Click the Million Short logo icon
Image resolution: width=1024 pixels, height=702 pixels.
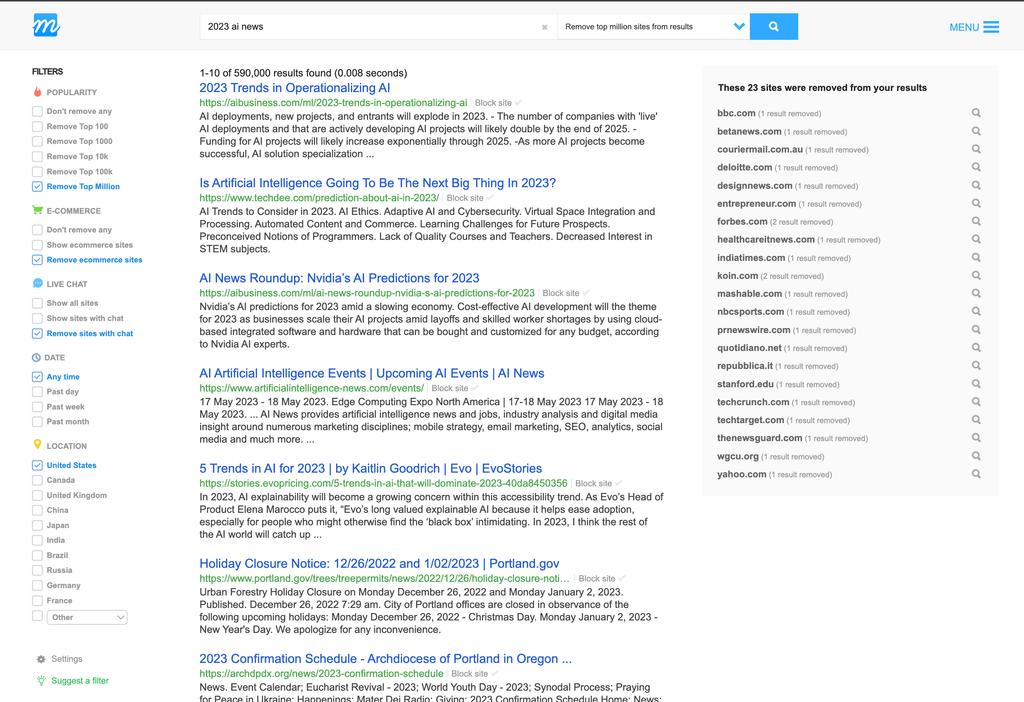[46, 25]
